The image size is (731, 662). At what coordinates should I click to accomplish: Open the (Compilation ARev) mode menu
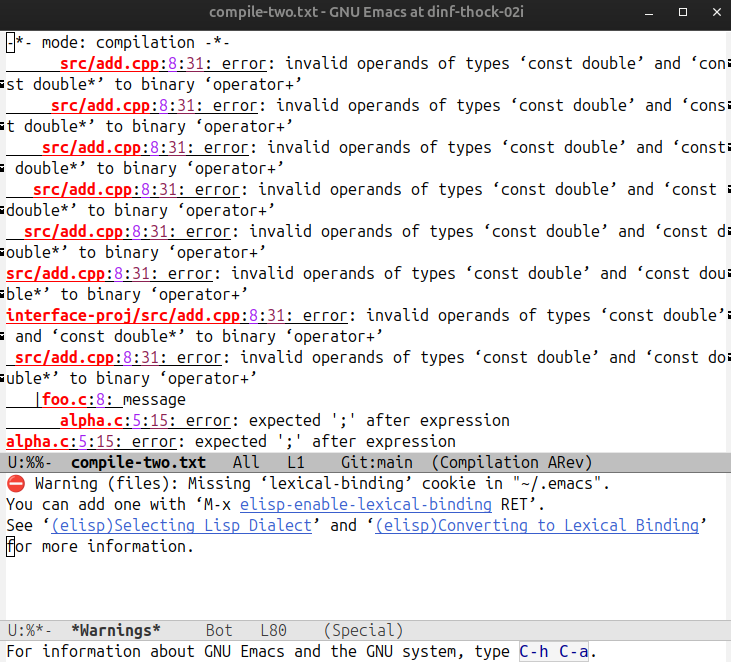point(512,462)
